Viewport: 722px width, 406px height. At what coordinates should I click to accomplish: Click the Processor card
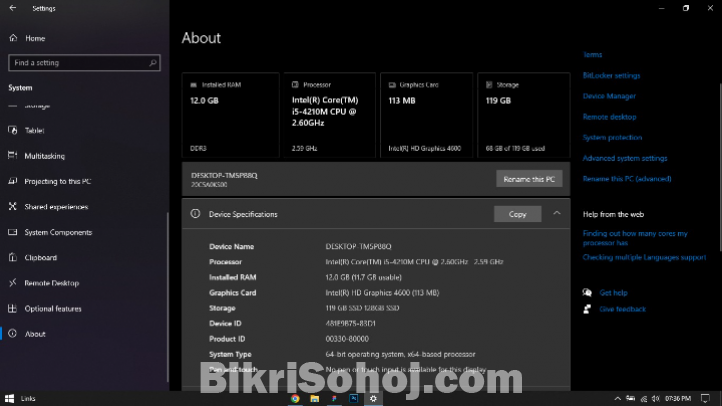(329, 115)
